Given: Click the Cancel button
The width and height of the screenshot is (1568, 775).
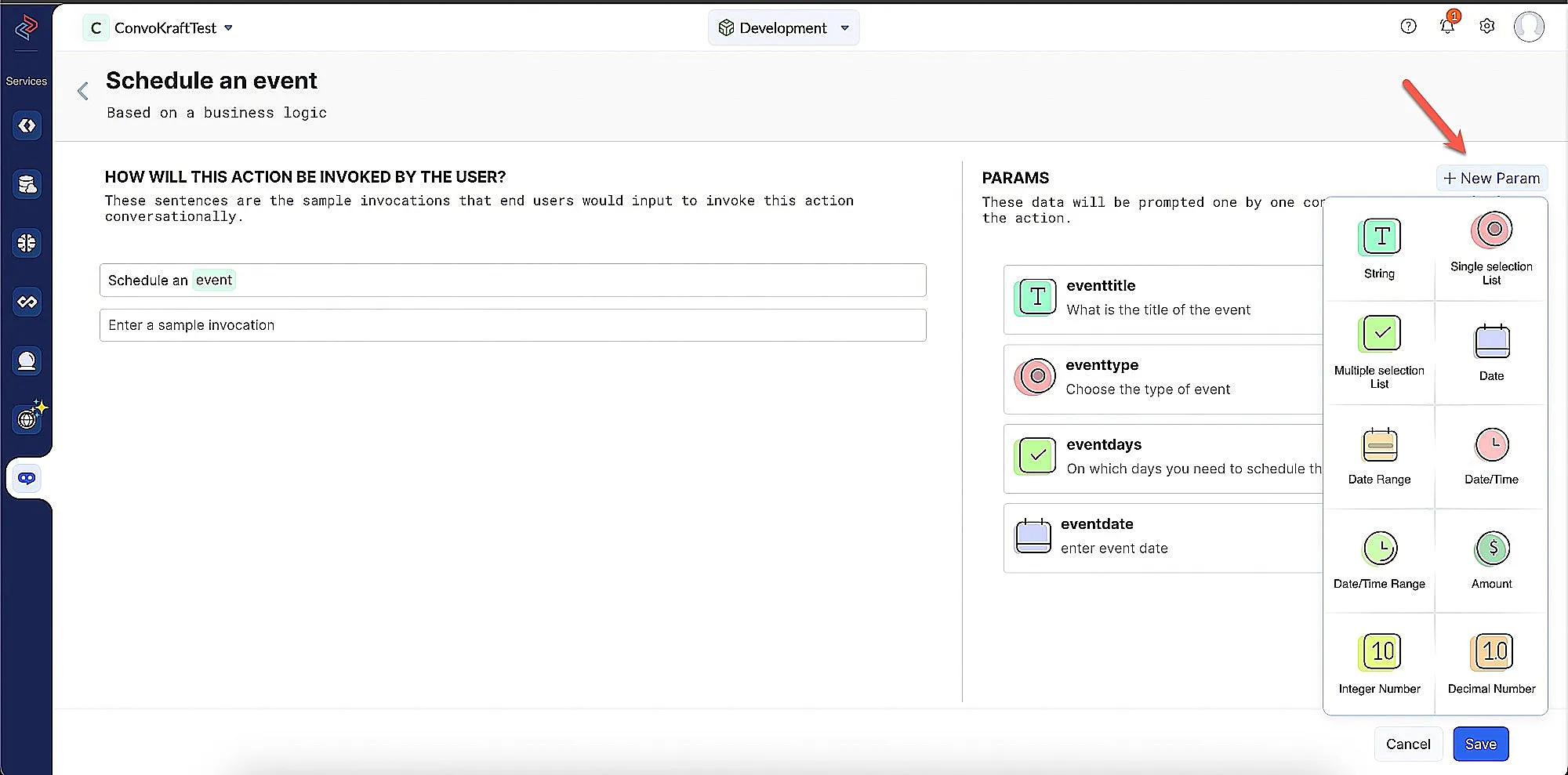Looking at the screenshot, I should [1408, 744].
